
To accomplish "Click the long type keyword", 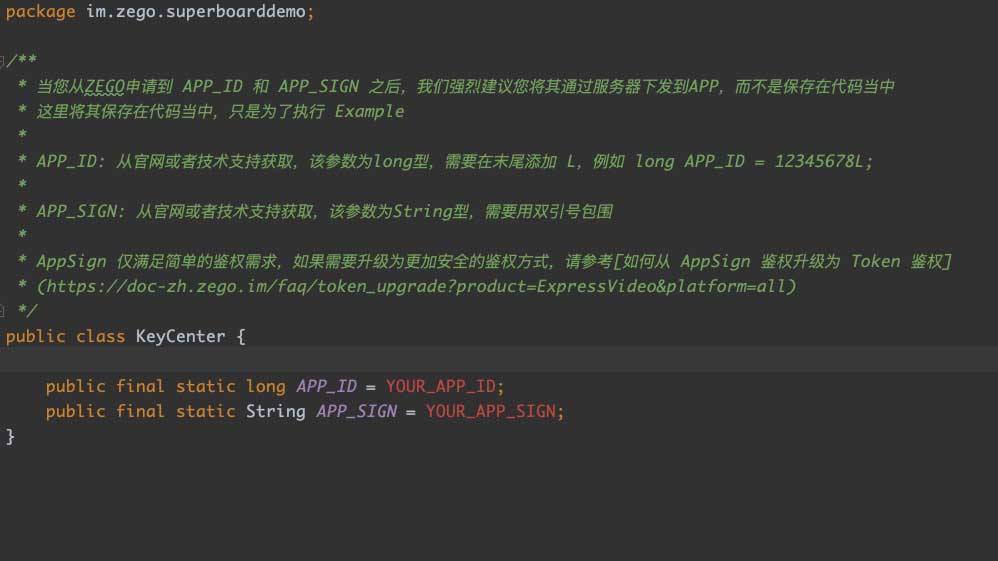I will click(265, 386).
